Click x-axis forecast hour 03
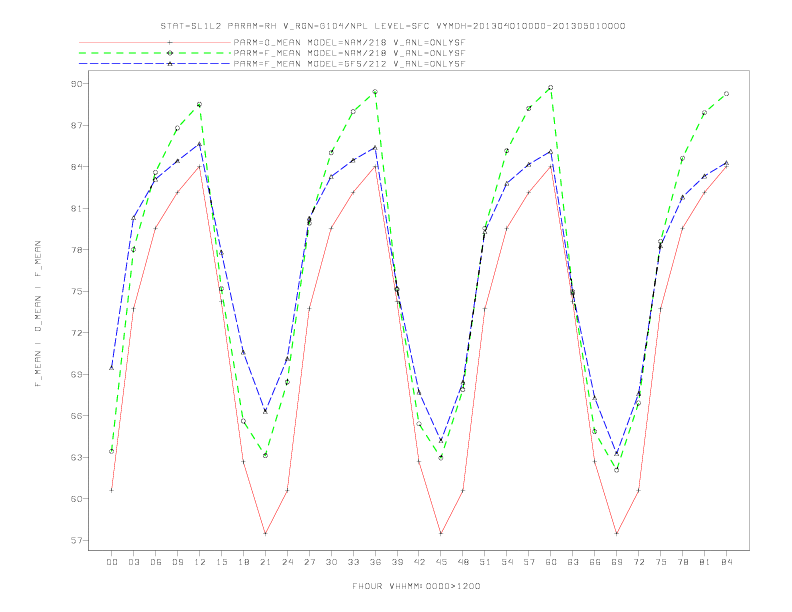This screenshot has width=792, height=612. [x=134, y=562]
